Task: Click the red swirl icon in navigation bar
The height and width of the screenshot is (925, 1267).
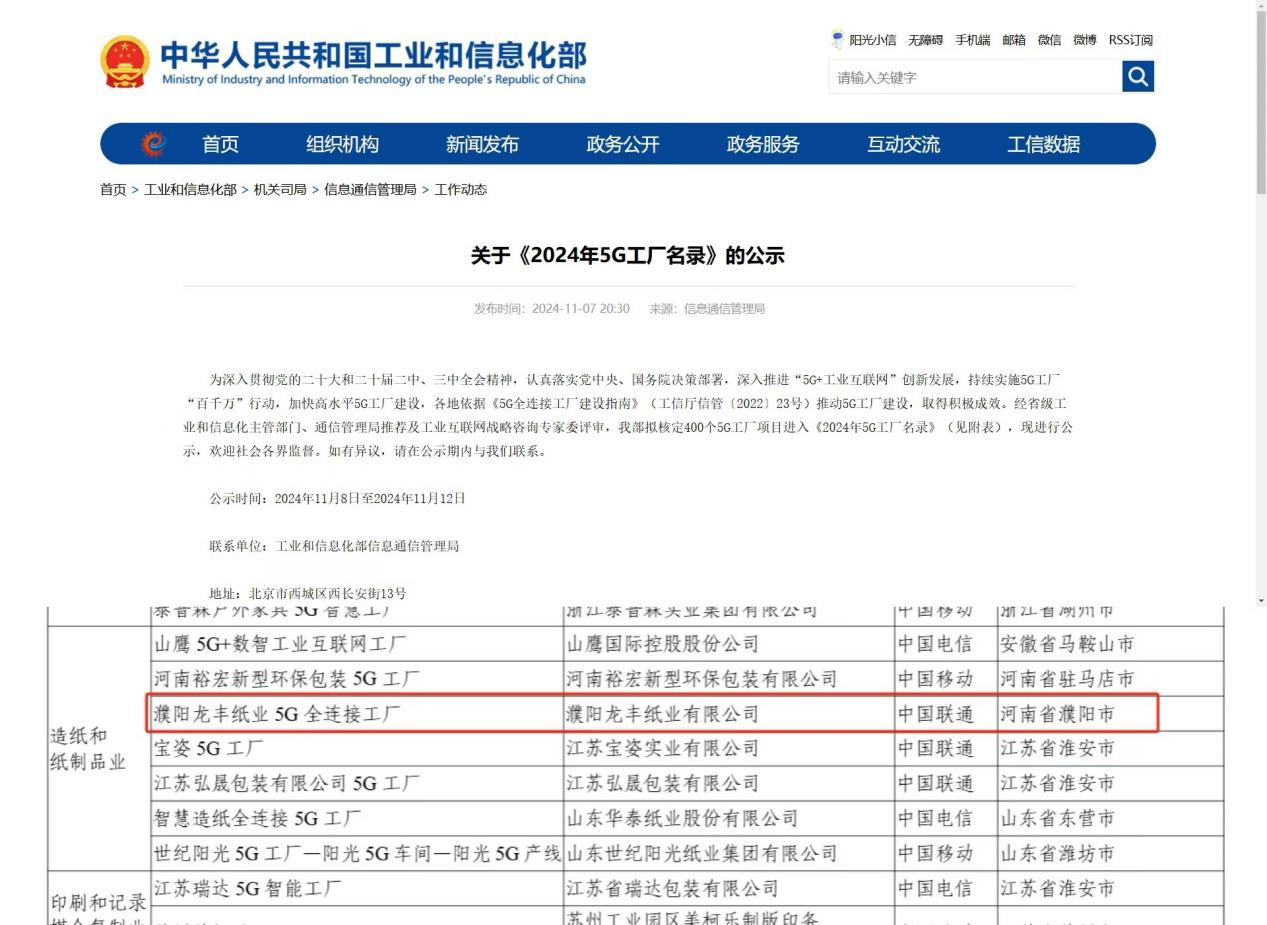Action: click(153, 144)
